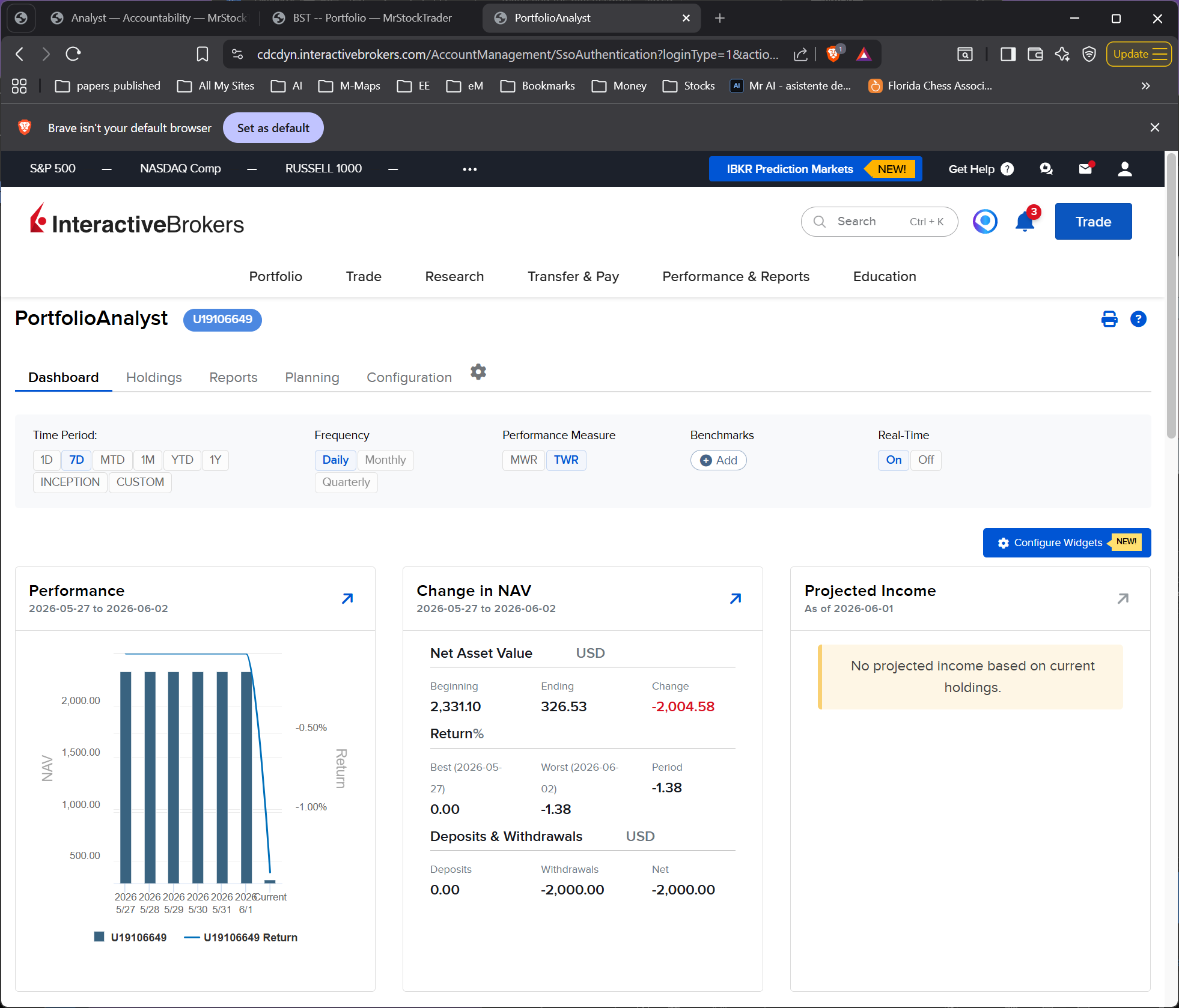Click Get Help link
The width and height of the screenshot is (1179, 1008).
coord(981,169)
